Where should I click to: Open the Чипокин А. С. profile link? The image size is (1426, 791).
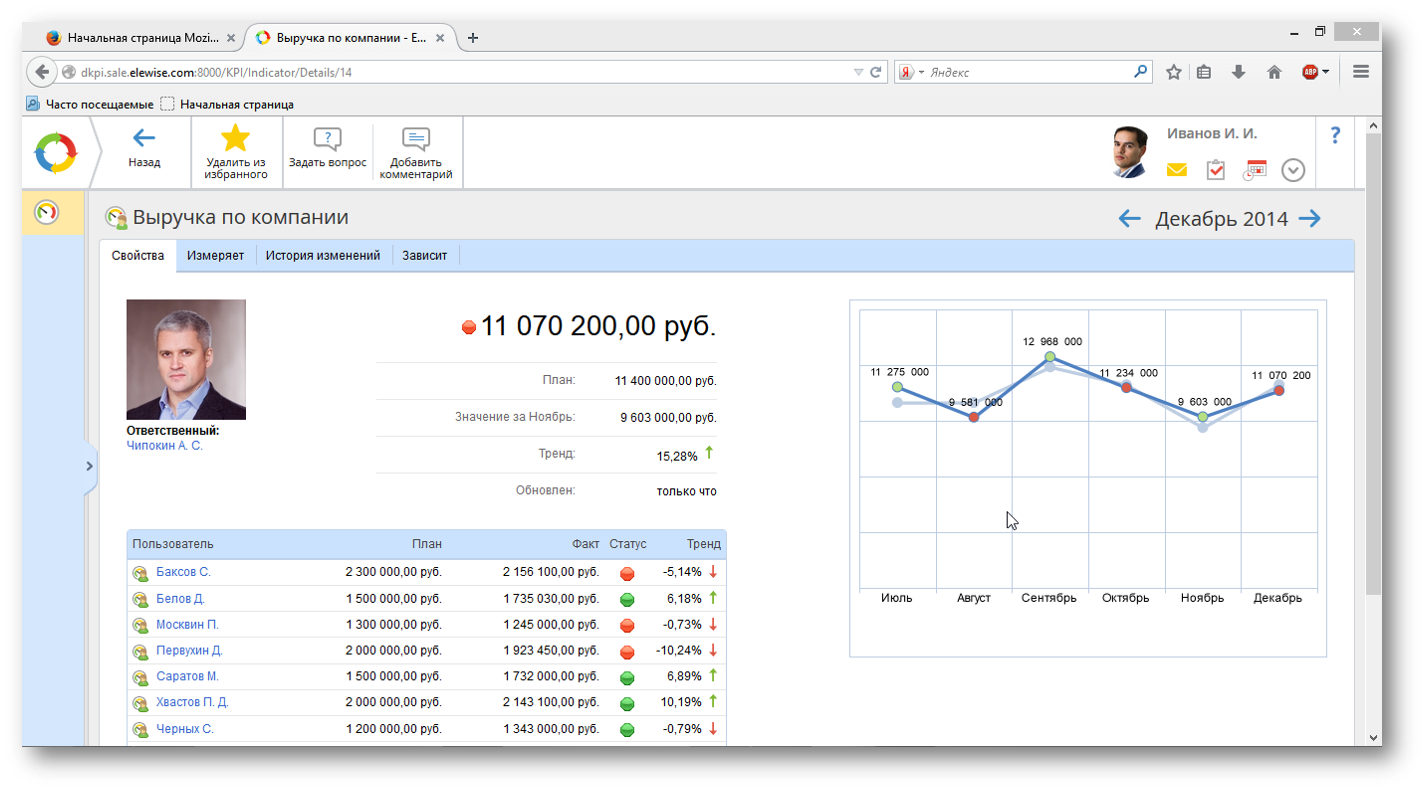click(164, 446)
